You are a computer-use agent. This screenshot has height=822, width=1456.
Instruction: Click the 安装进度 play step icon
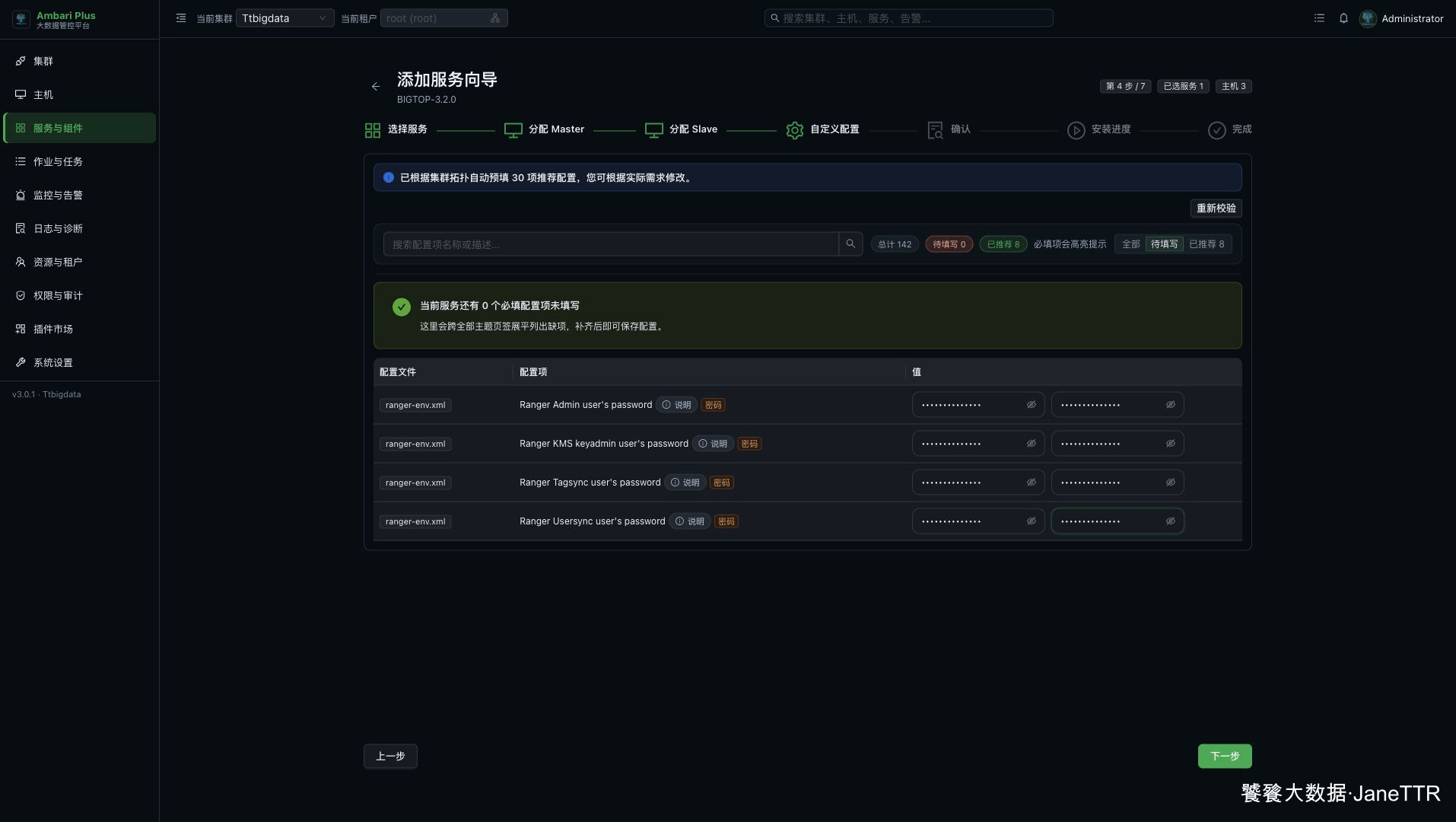click(x=1076, y=130)
